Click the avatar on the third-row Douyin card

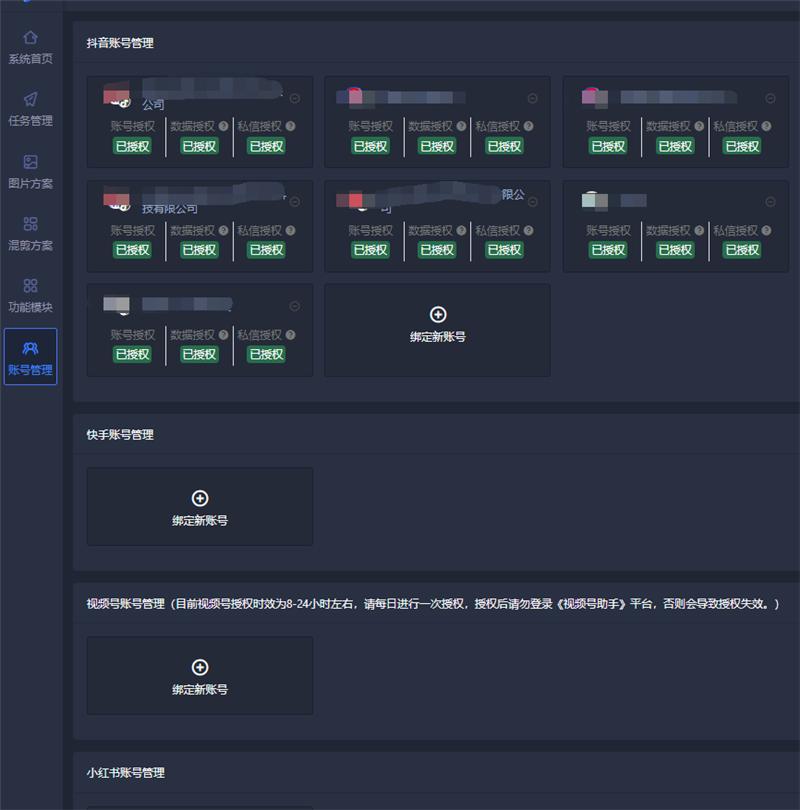[117, 305]
